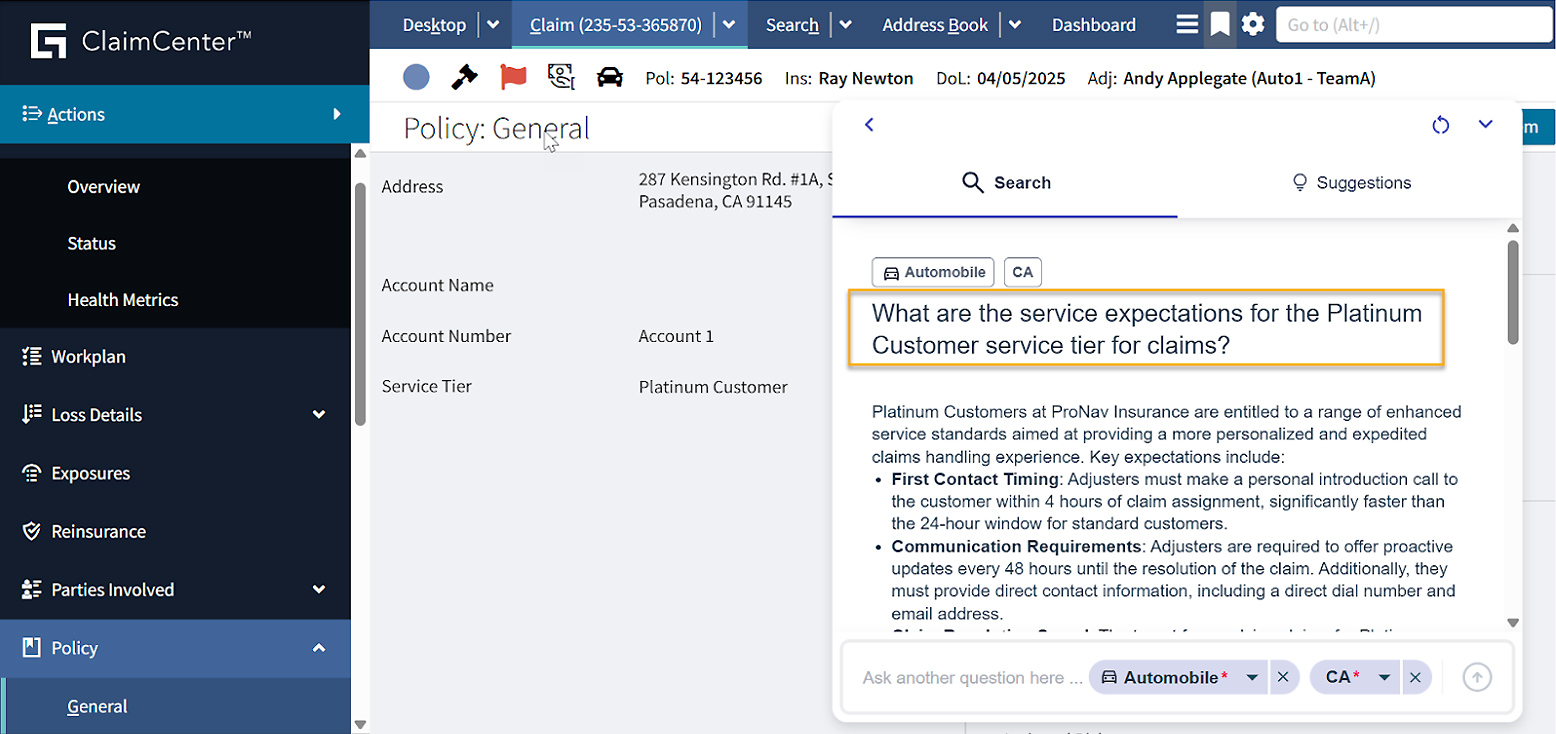Remove the Automobile filter chip
Image resolution: width=1556 pixels, height=734 pixels.
[x=1284, y=677]
